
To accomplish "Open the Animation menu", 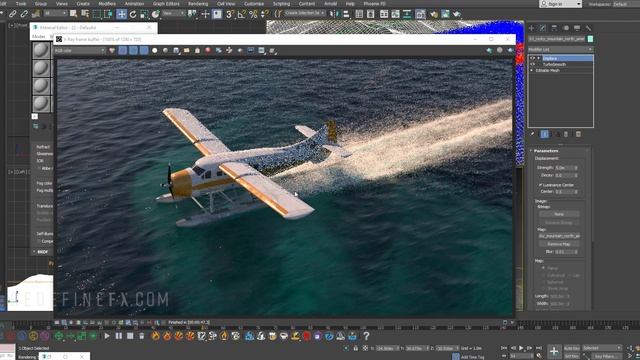I will (x=134, y=4).
